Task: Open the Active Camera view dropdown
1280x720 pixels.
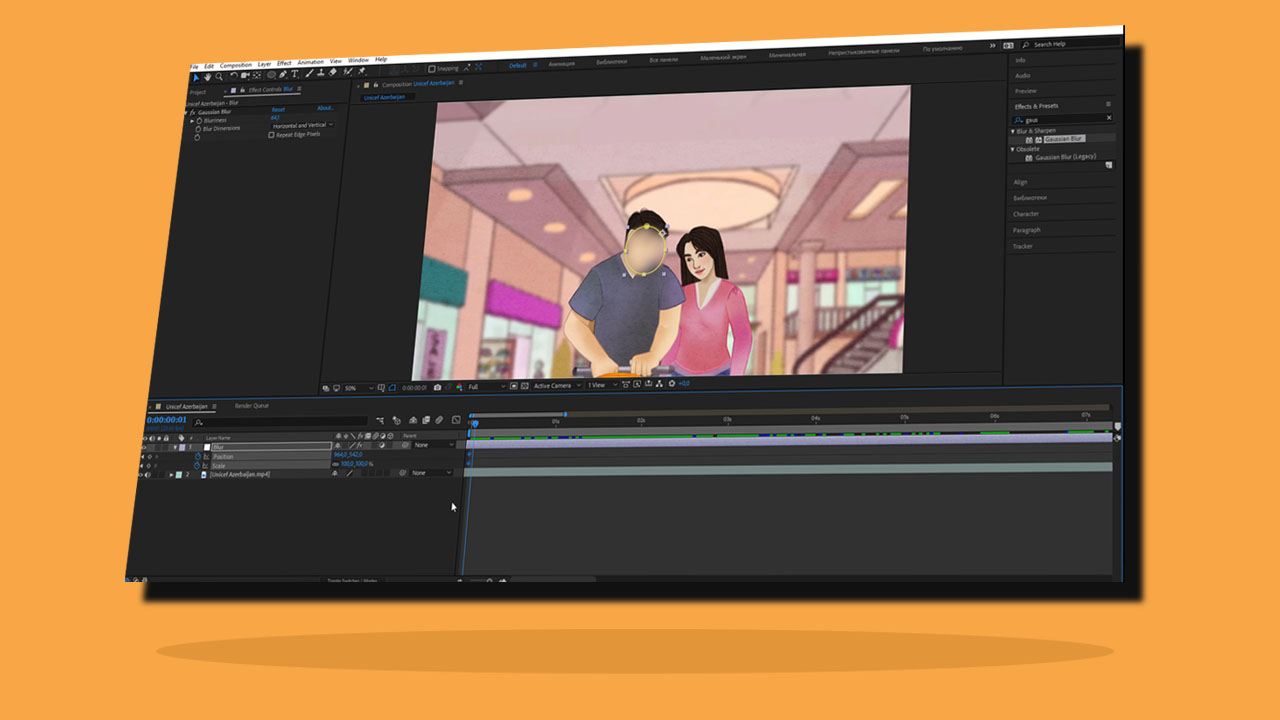Action: [x=554, y=385]
